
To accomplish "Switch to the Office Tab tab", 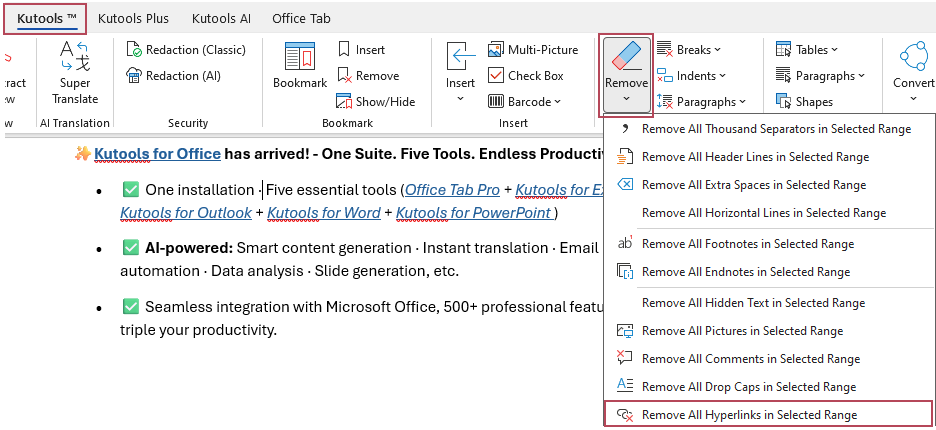I will (x=301, y=19).
